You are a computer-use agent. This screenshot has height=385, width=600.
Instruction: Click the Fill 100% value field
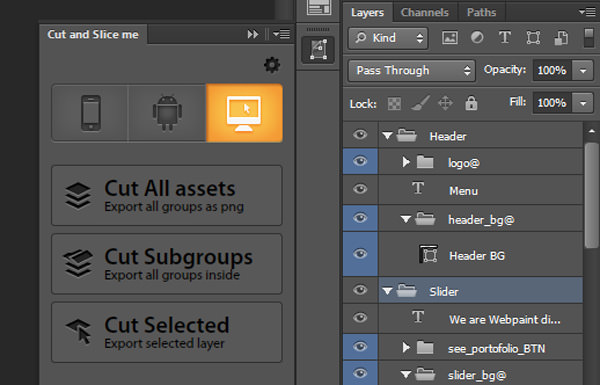tap(552, 103)
